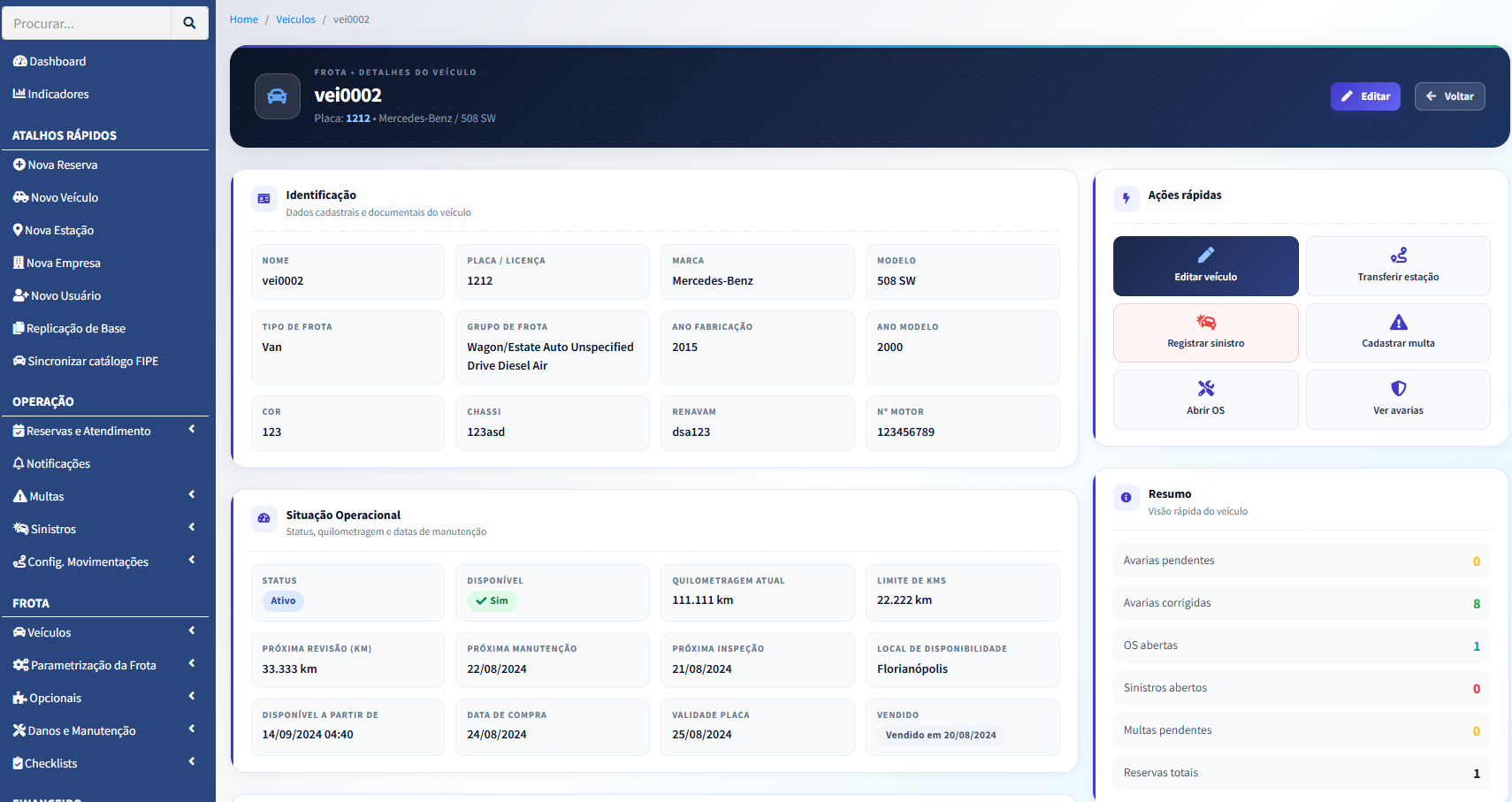The image size is (1512, 802).
Task: Open the Nova Reserva shortcut
Action: tap(62, 164)
